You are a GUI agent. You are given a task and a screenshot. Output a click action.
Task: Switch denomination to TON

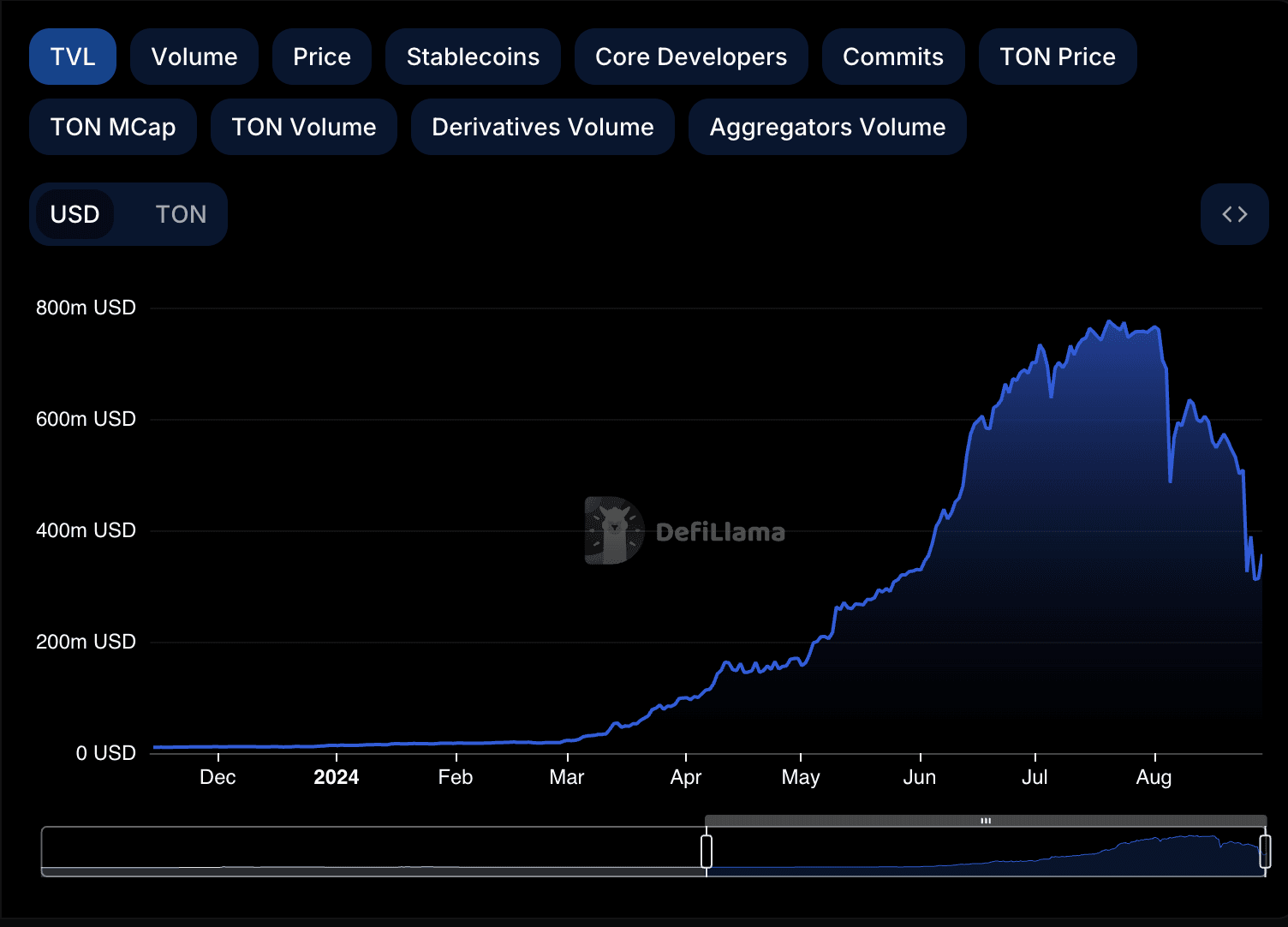click(x=181, y=214)
